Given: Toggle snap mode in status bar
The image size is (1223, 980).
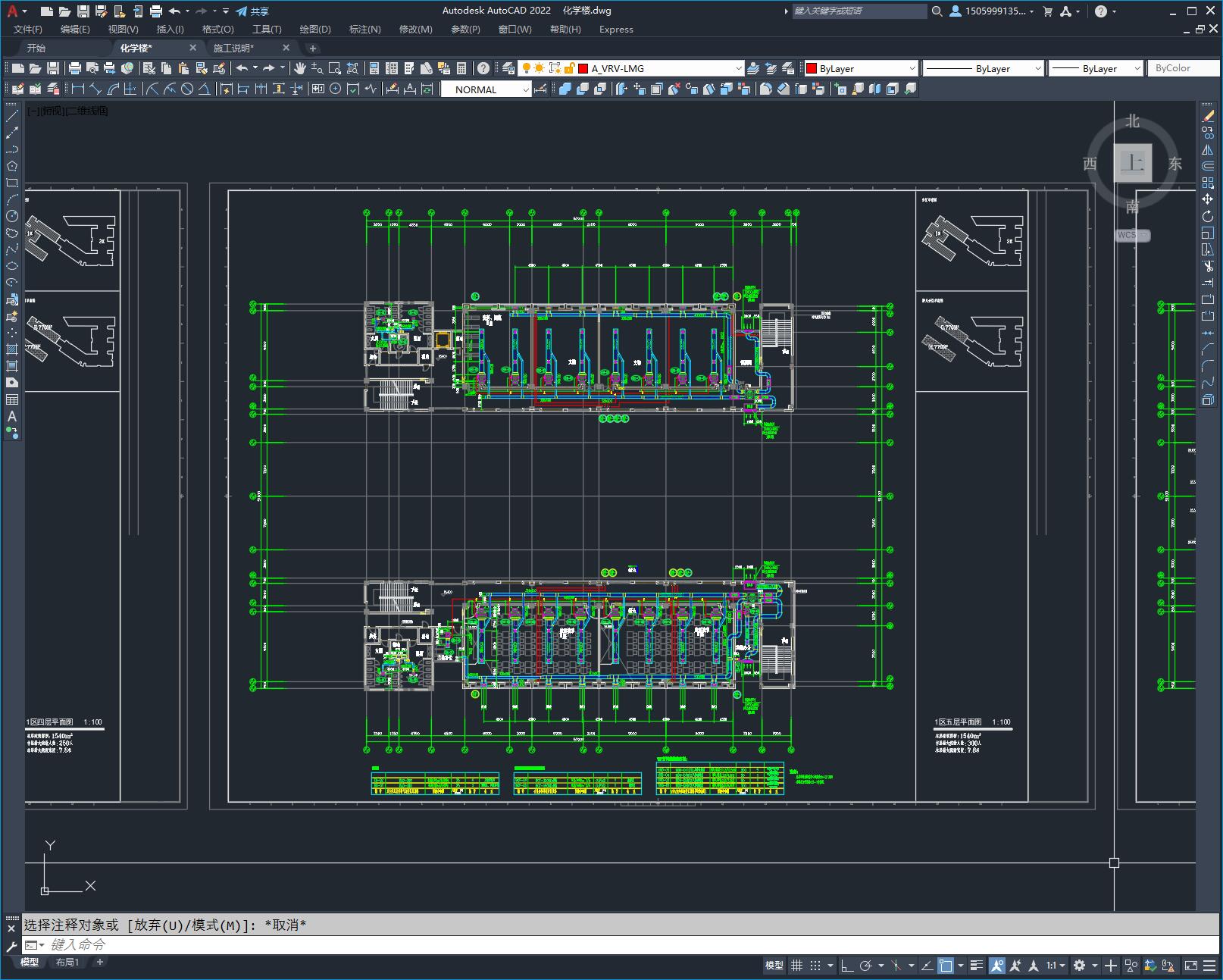Looking at the screenshot, I should 815,965.
